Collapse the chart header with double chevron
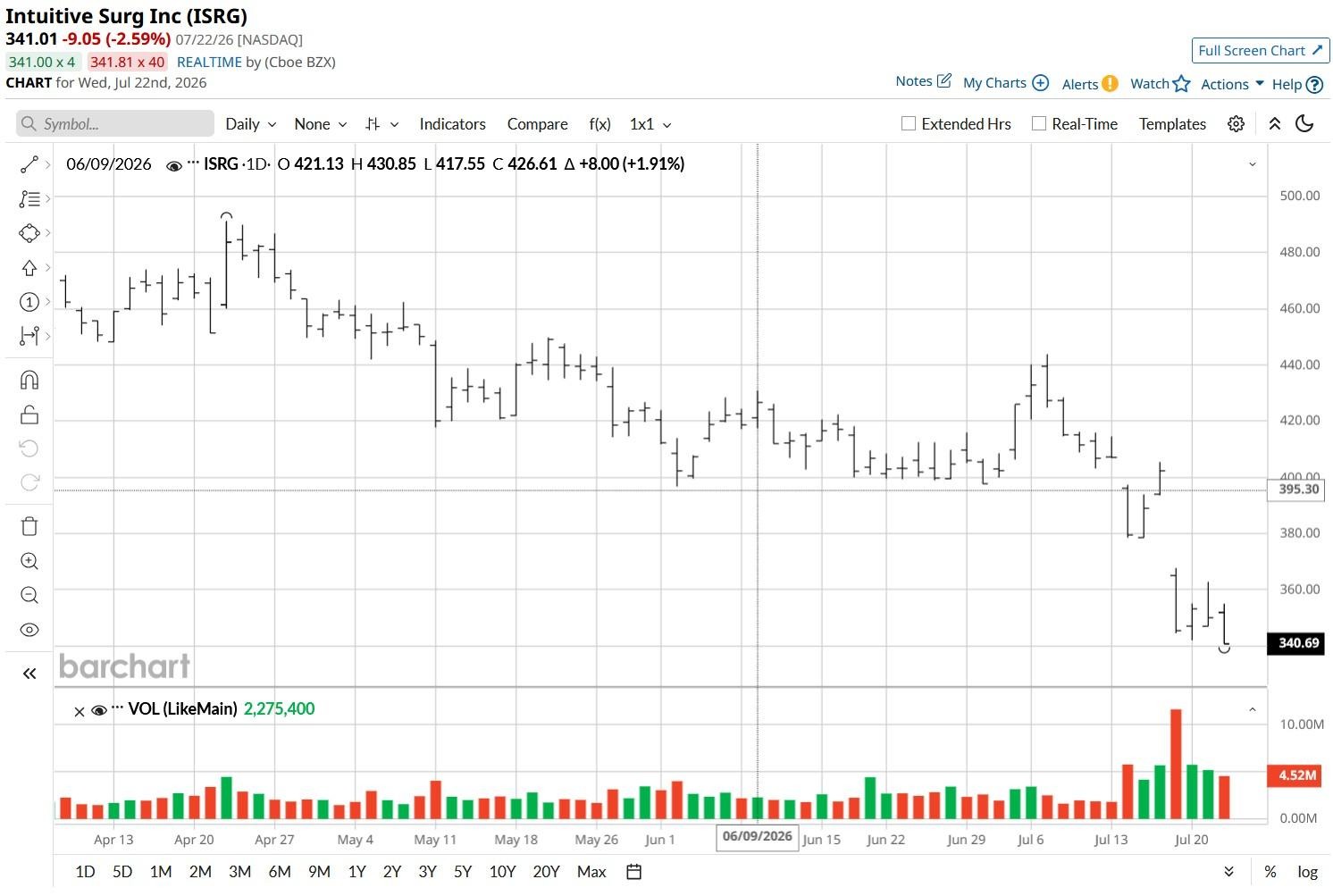 [1275, 124]
